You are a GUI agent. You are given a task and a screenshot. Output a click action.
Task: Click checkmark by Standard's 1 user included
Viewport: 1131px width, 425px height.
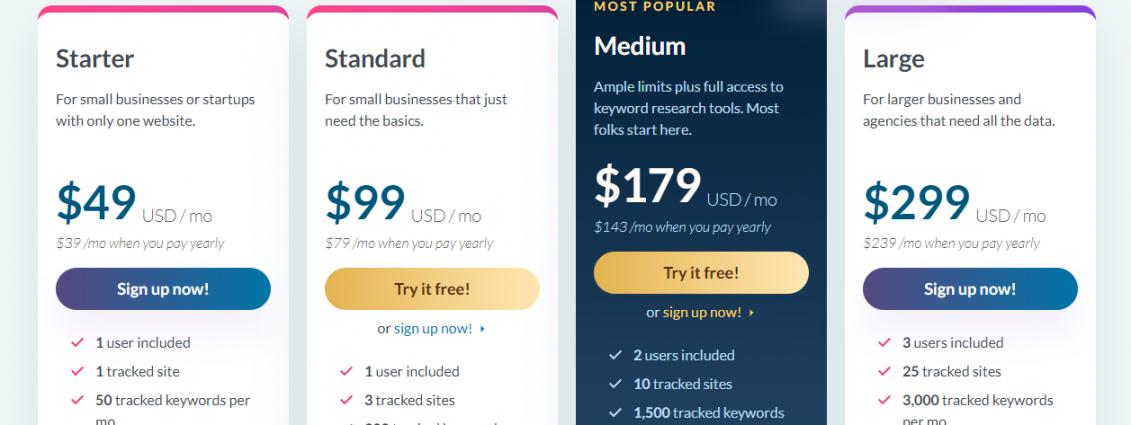pos(346,371)
